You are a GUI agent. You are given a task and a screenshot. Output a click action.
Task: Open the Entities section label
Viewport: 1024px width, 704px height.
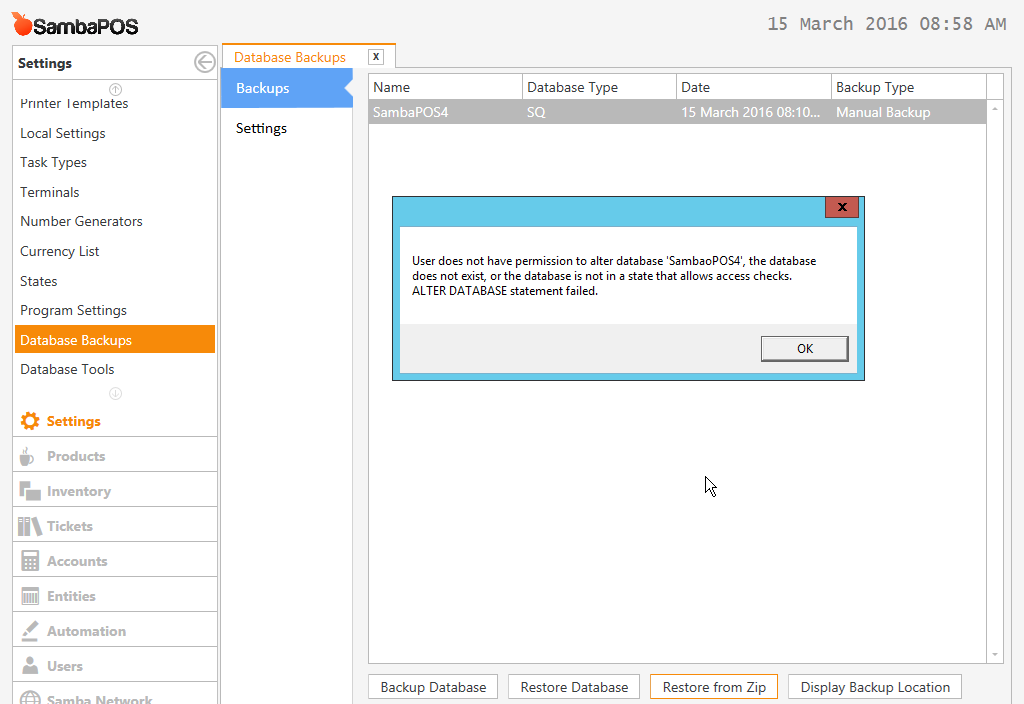(71, 596)
